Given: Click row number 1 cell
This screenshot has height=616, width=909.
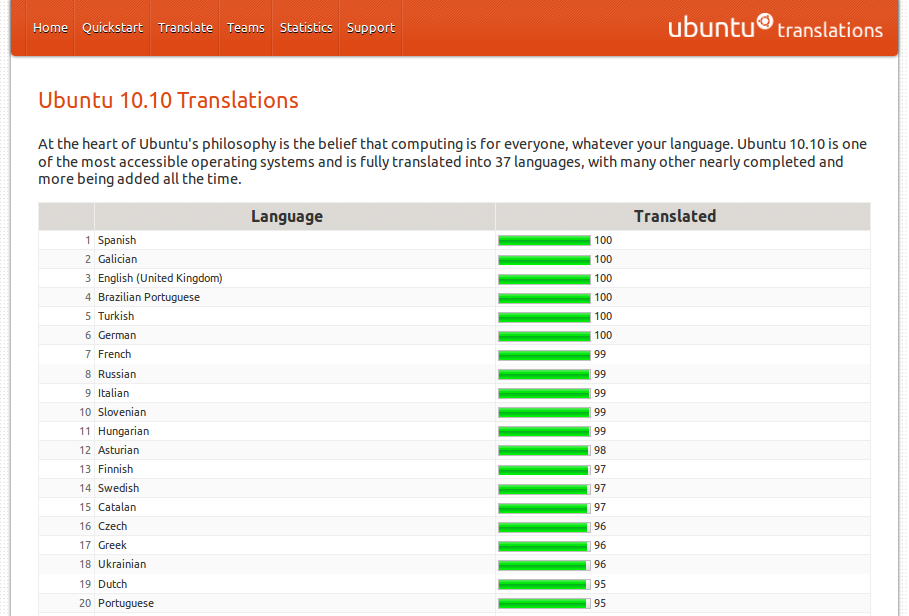Looking at the screenshot, I should pos(67,240).
